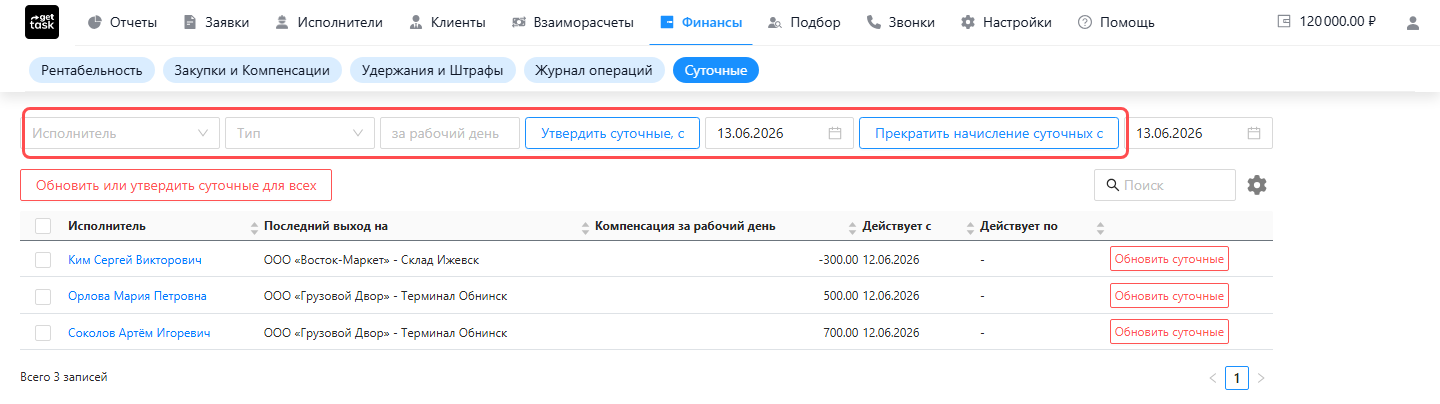Open the Заявки menu
Screen dimensions: 1440x404
coord(215,22)
